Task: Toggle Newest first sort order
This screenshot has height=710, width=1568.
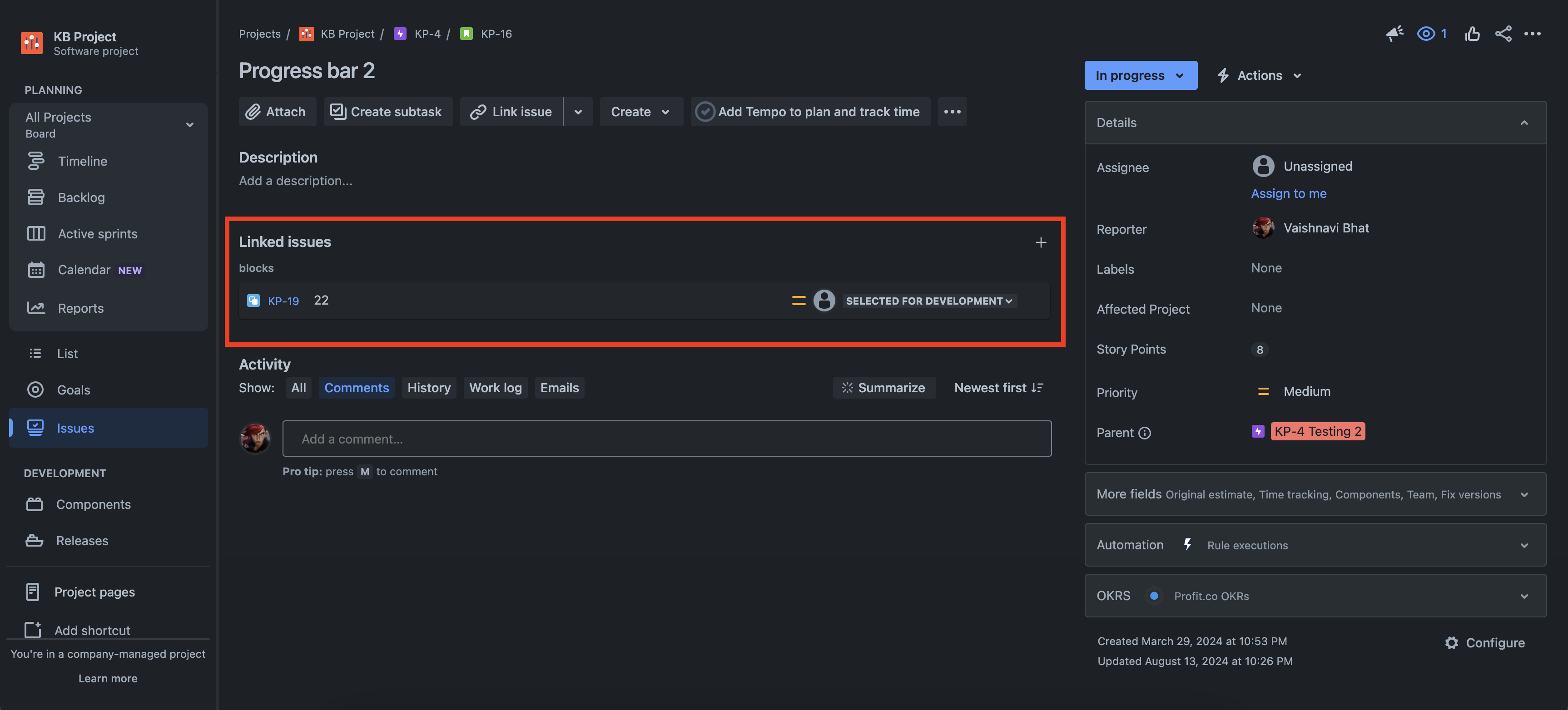Action: click(998, 388)
